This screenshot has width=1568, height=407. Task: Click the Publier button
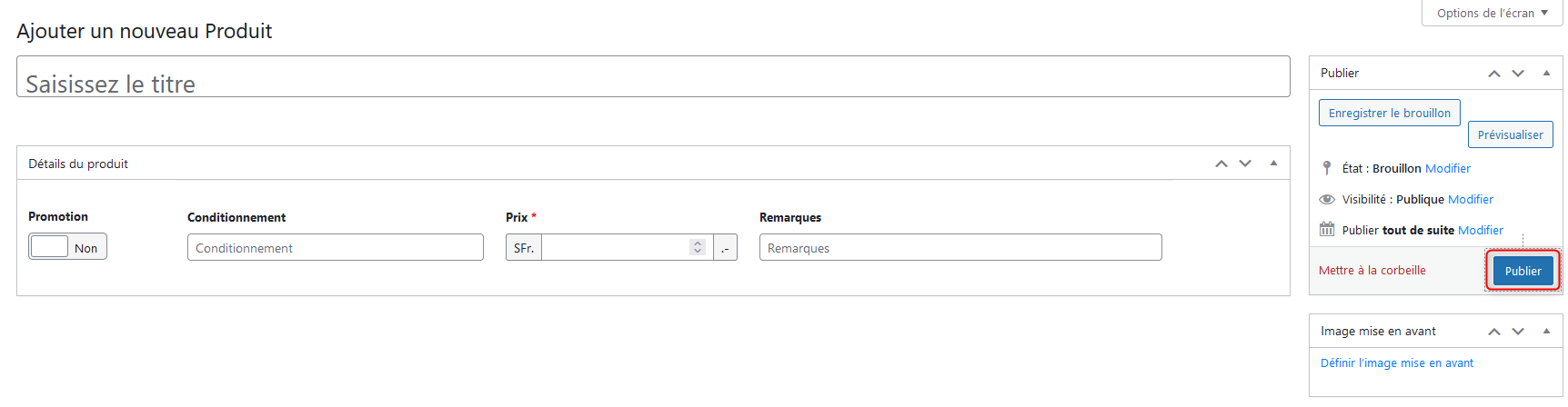tap(1523, 271)
